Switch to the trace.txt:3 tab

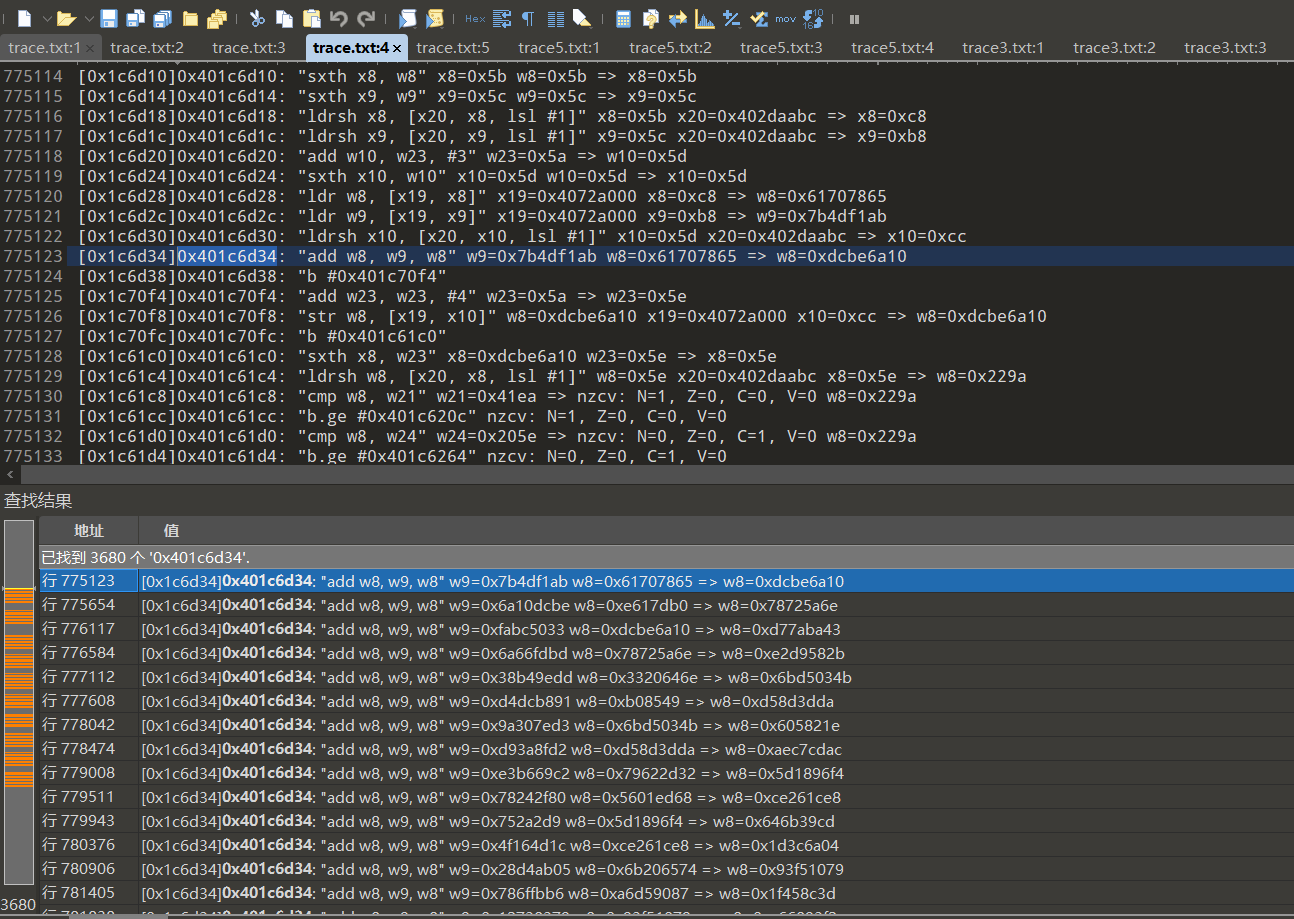(x=249, y=47)
